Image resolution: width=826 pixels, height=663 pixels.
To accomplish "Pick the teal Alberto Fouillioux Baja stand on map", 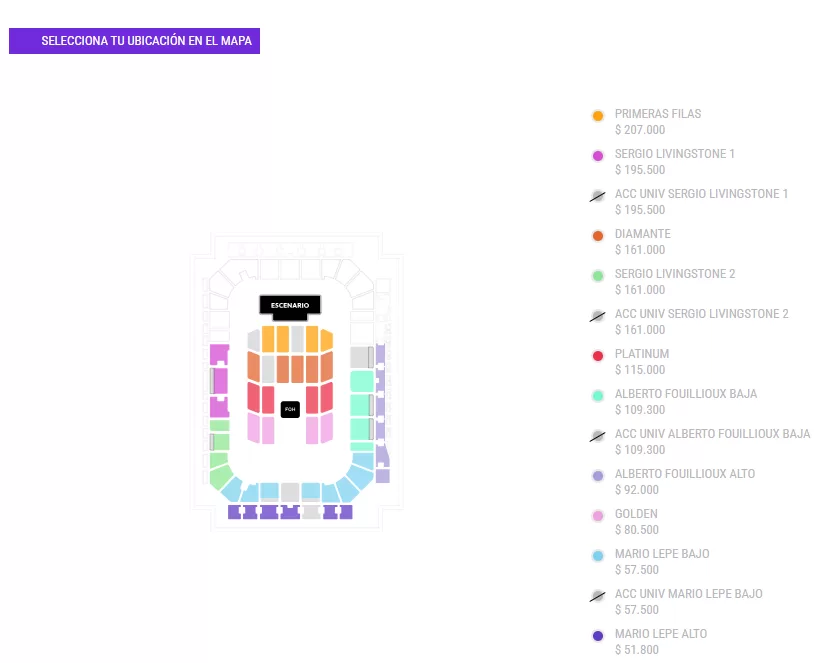I will [x=360, y=405].
